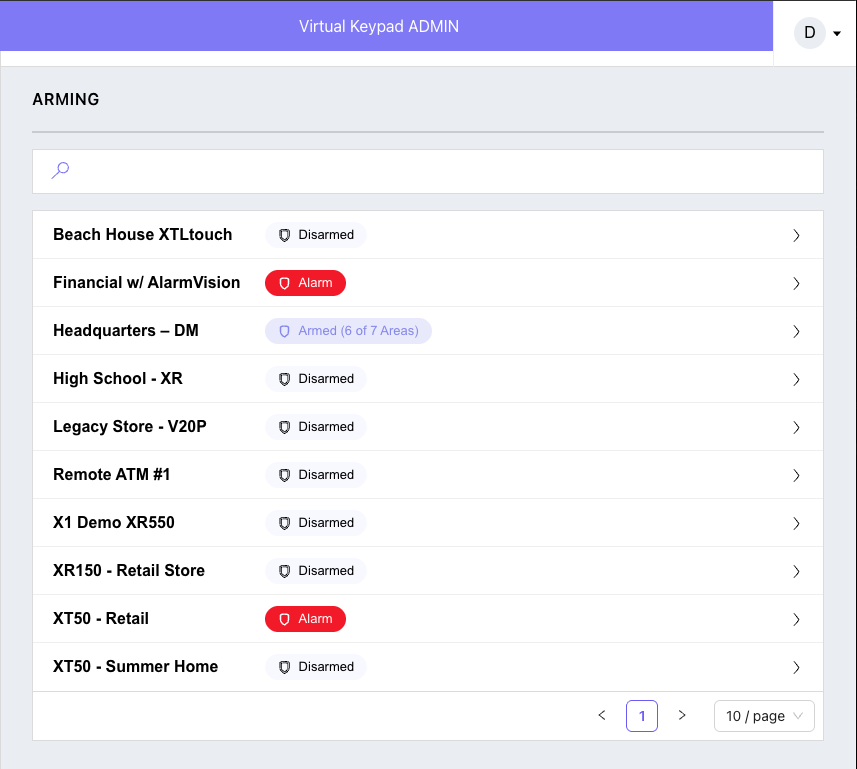
Task: Click the Armed (6 of 7 Areas) badge
Action: pyautogui.click(x=348, y=331)
